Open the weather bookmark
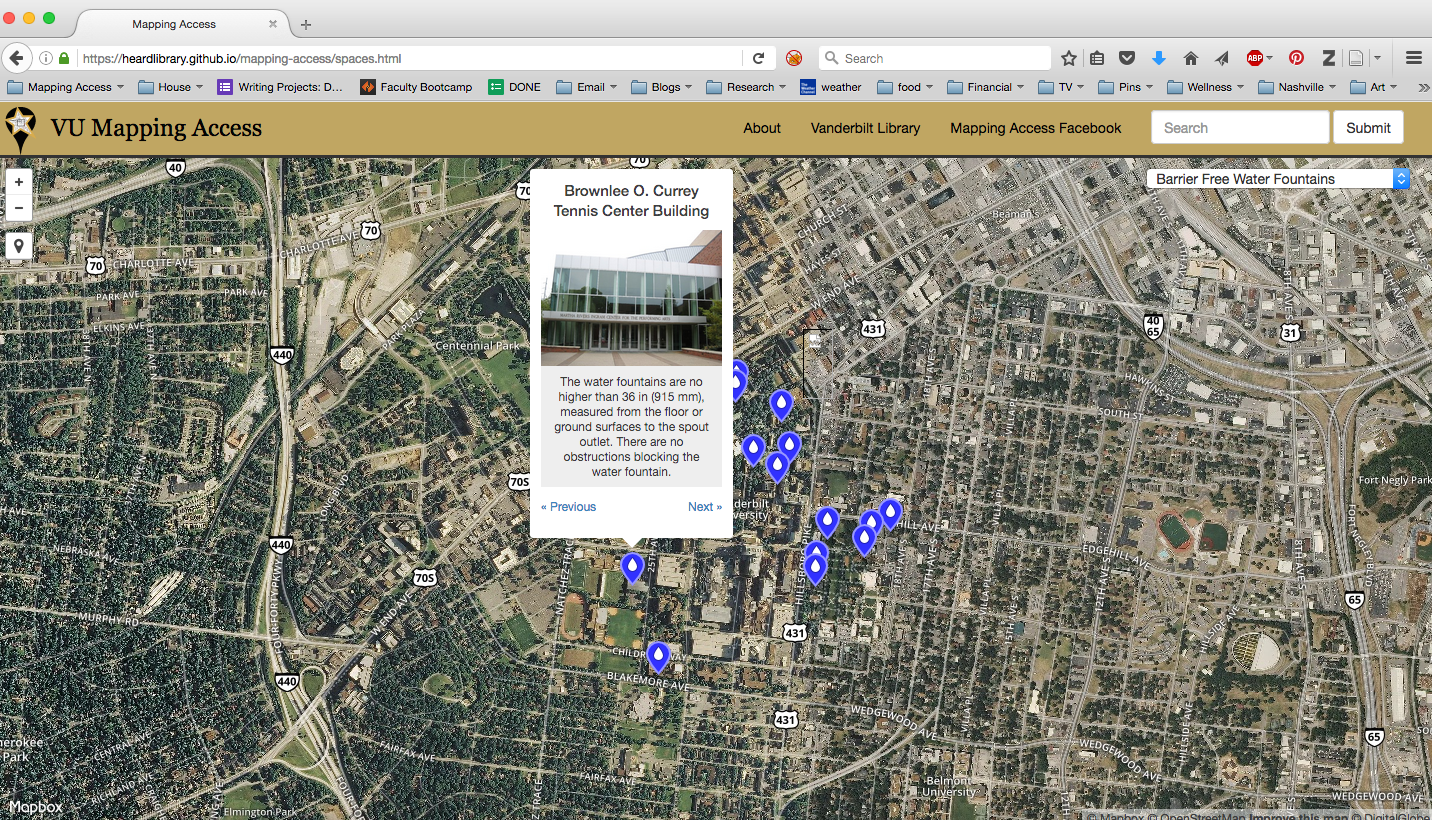This screenshot has width=1432, height=820. (x=831, y=87)
